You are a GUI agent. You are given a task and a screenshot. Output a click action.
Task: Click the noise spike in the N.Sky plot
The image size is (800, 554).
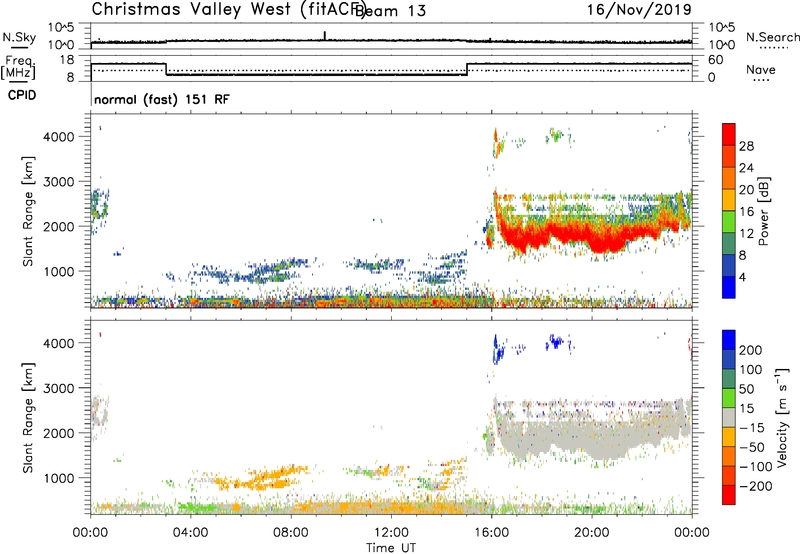click(324, 36)
